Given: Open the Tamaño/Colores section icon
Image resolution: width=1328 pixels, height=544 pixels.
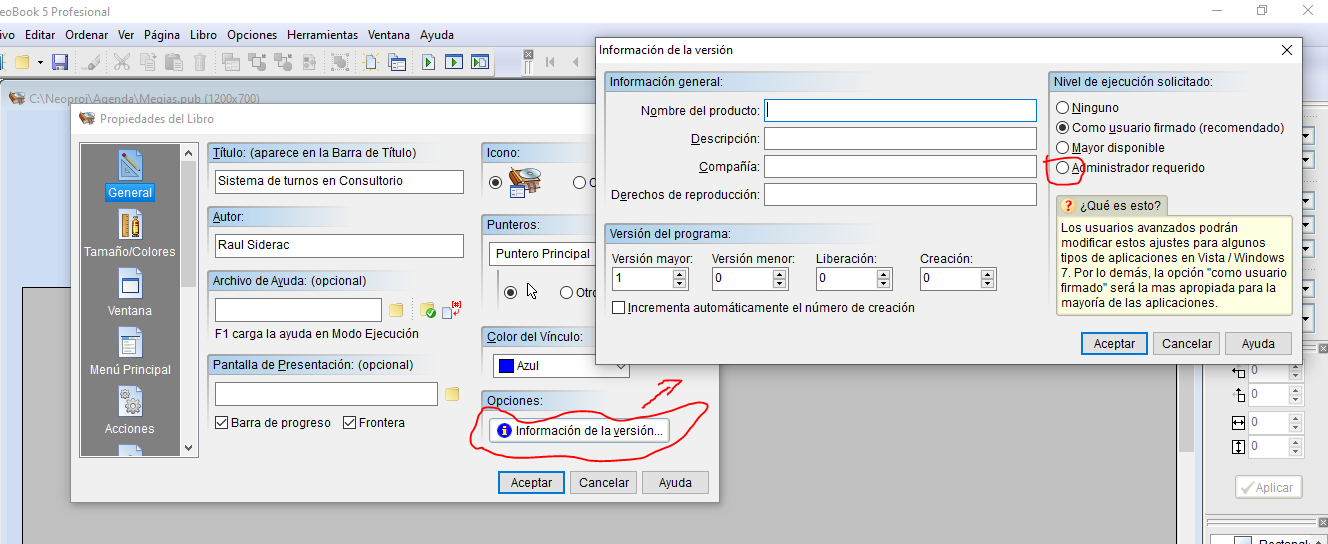Looking at the screenshot, I should pos(130,224).
